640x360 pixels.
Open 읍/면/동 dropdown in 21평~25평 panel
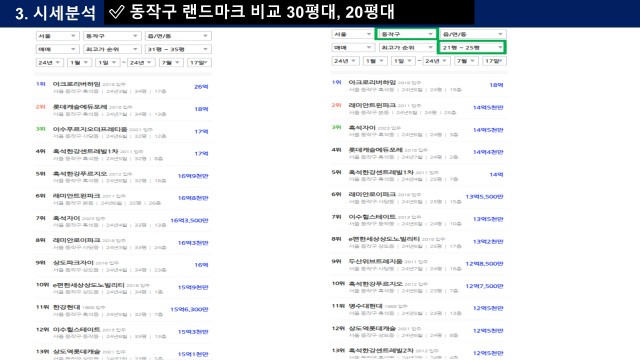click(473, 34)
